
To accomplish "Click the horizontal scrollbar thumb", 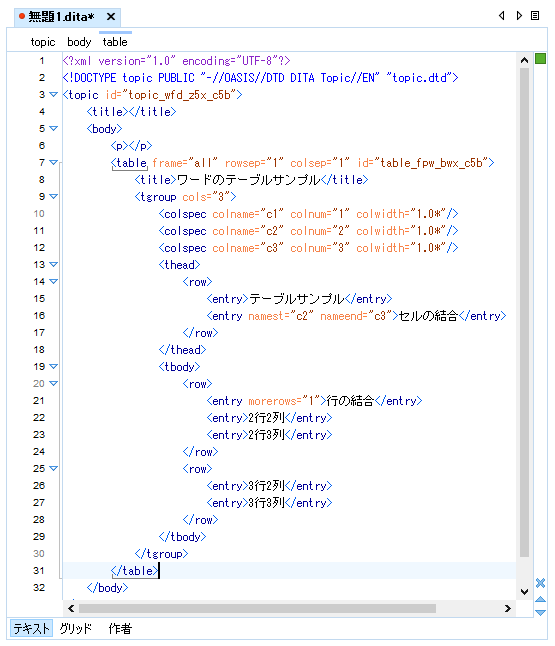I will [257, 609].
